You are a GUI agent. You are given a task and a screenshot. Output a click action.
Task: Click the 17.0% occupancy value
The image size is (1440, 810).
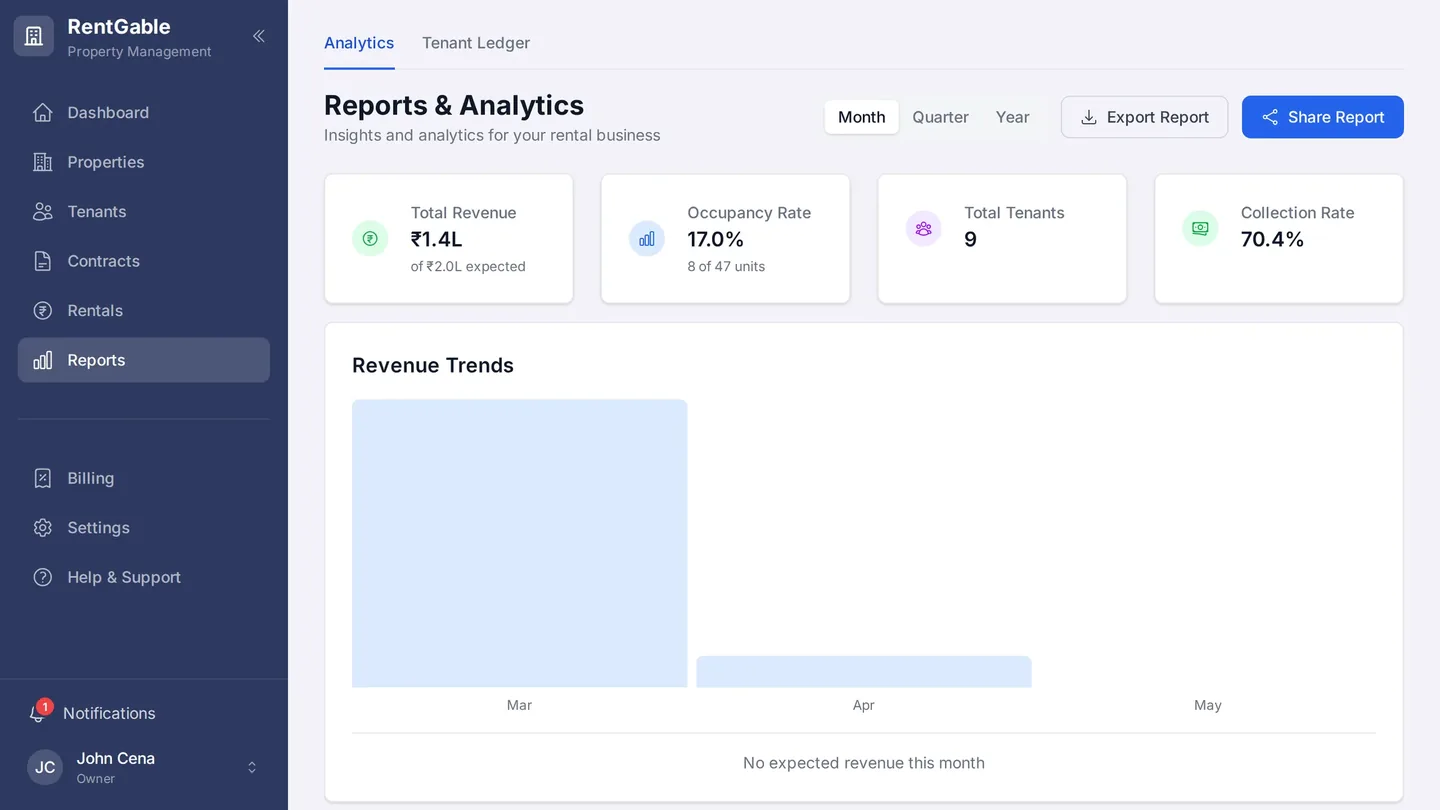(x=716, y=239)
